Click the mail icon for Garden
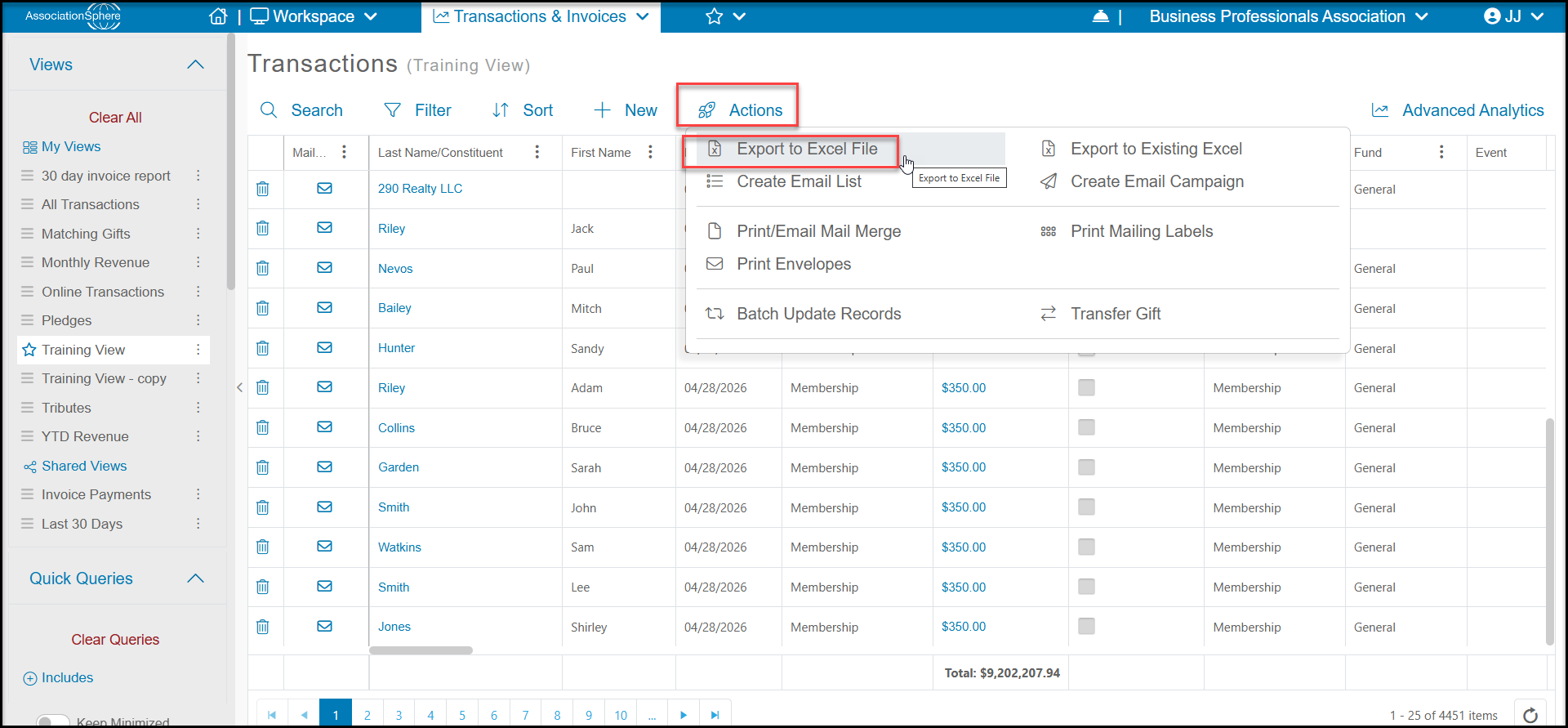This screenshot has width=1568, height=728. 324,467
